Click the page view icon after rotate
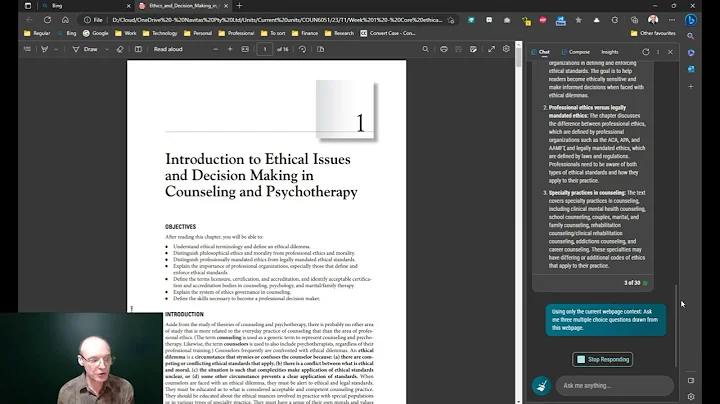This screenshot has width=720, height=404. (x=321, y=49)
